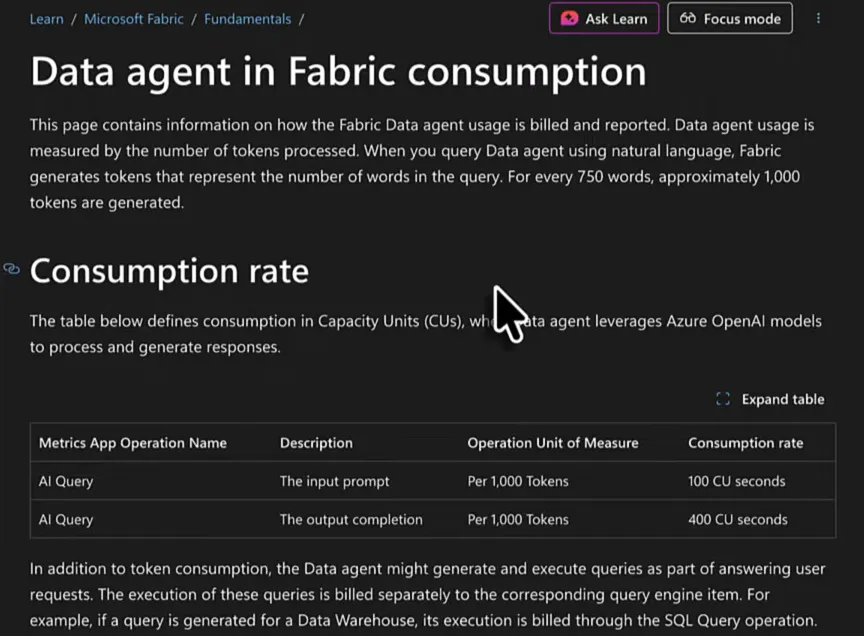Viewport: 864px width, 636px height.
Task: Click Per 1,000 Tokens in input prompt row
Action: 518,481
